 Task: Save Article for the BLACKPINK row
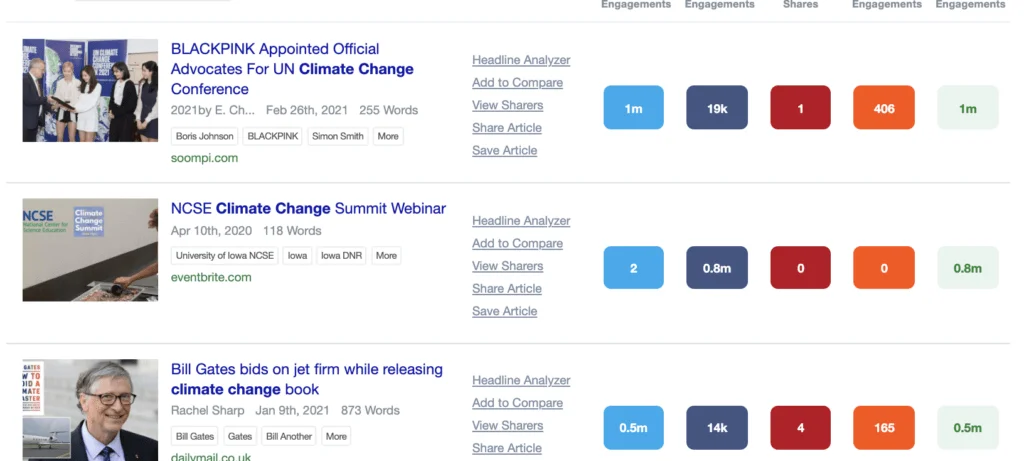click(505, 151)
